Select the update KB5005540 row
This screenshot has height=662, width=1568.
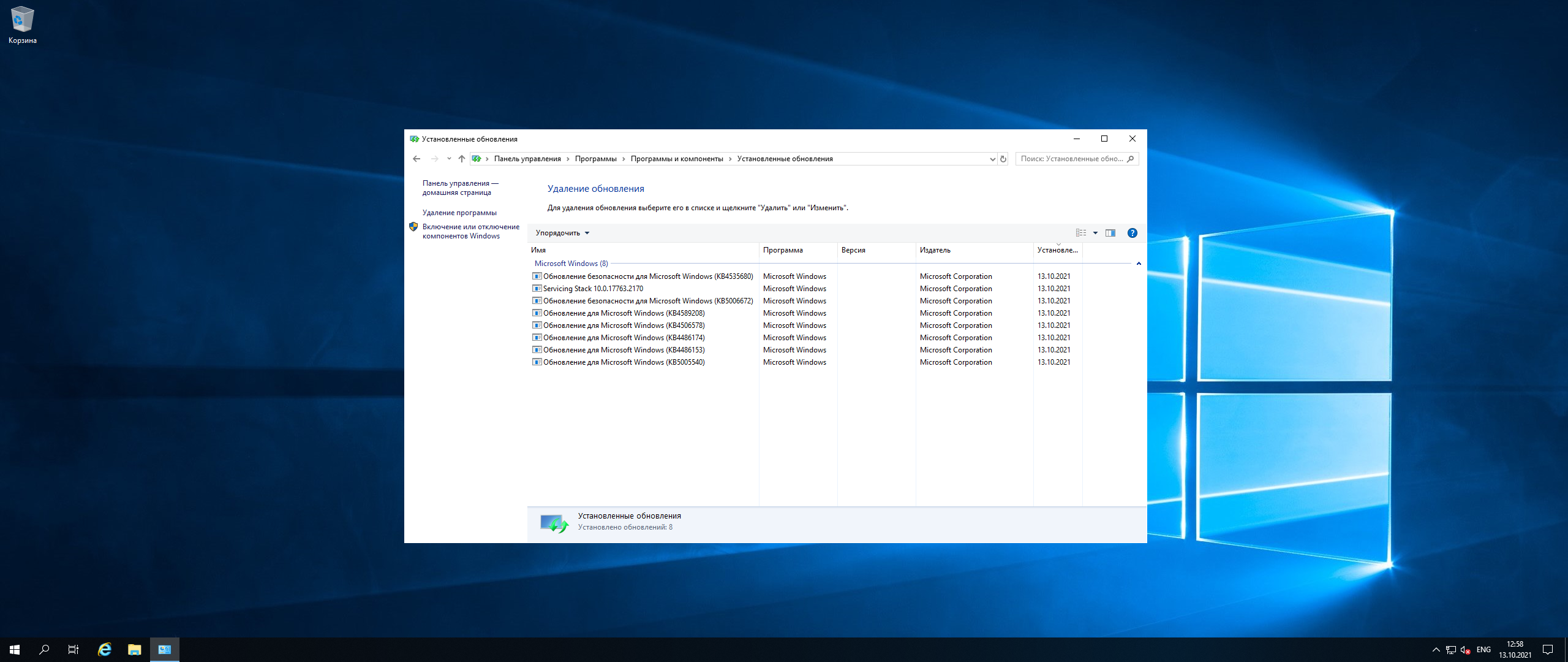coord(806,362)
